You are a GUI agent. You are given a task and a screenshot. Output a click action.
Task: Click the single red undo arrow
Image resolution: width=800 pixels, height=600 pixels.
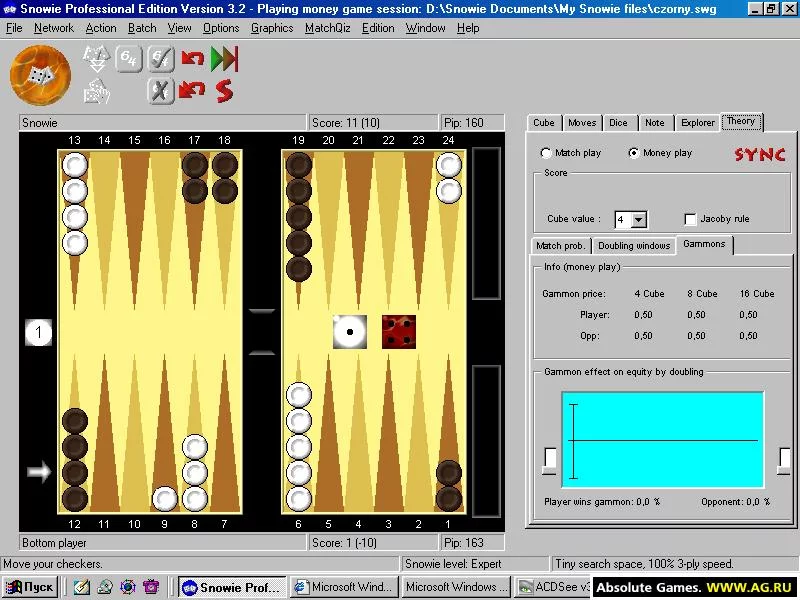pyautogui.click(x=193, y=58)
